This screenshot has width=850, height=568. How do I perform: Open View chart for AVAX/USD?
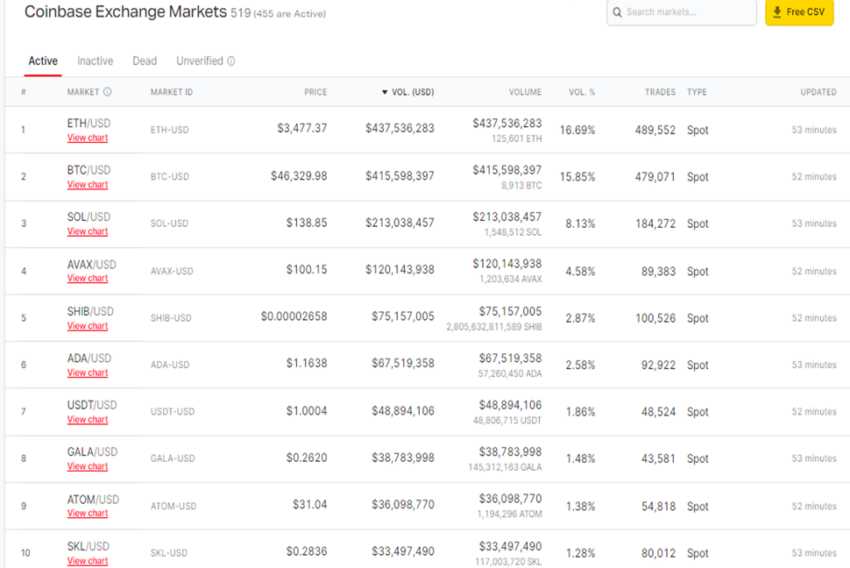(87, 278)
